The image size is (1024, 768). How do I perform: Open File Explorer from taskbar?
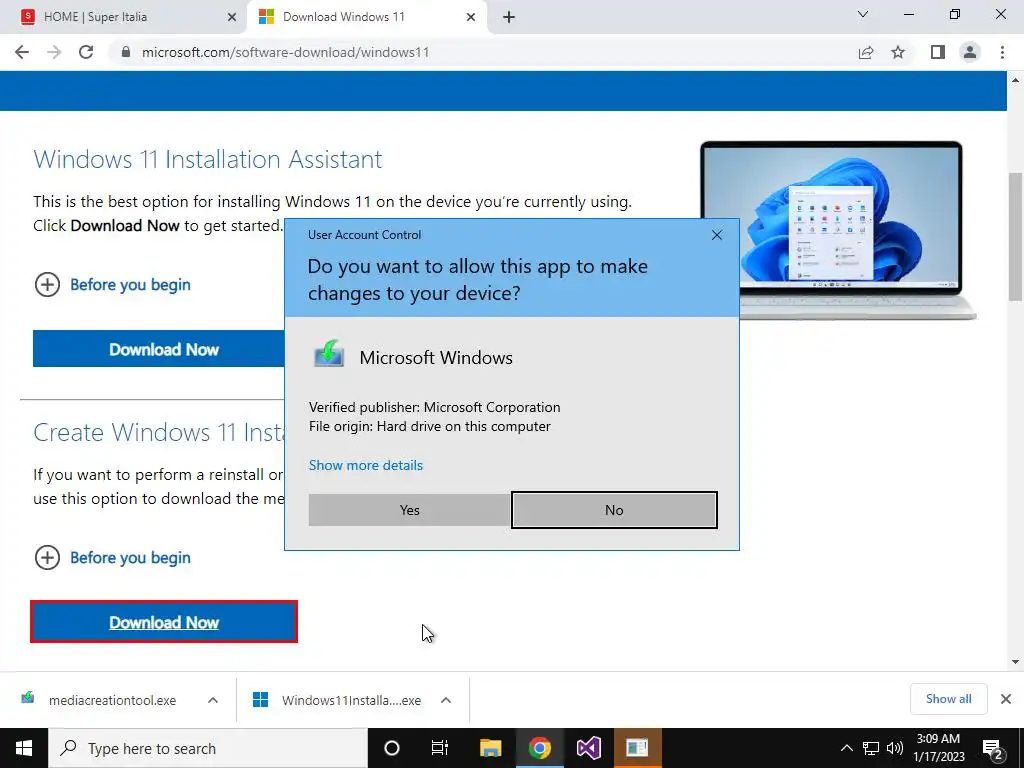pyautogui.click(x=490, y=748)
